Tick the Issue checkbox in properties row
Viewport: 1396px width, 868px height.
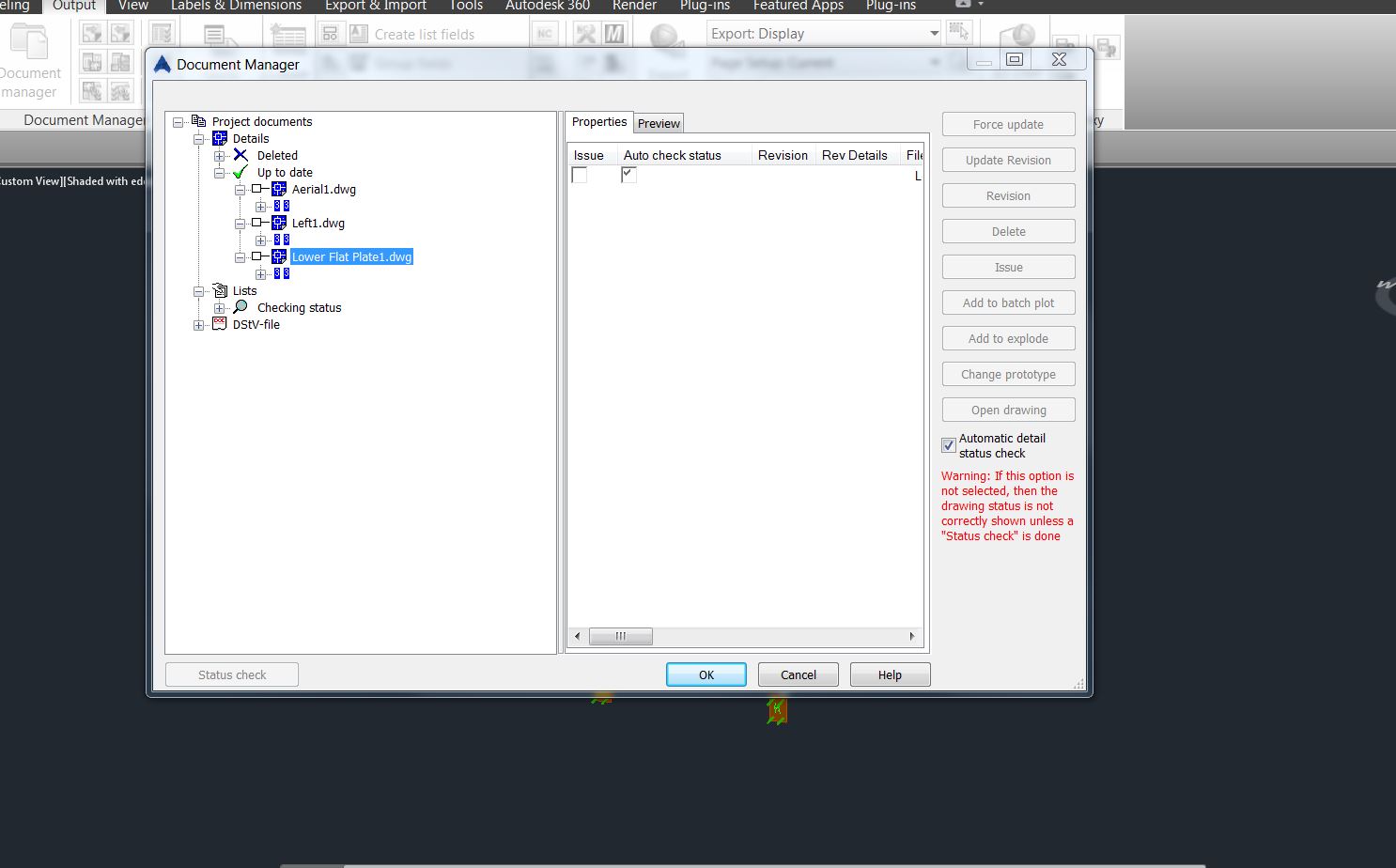pos(580,175)
